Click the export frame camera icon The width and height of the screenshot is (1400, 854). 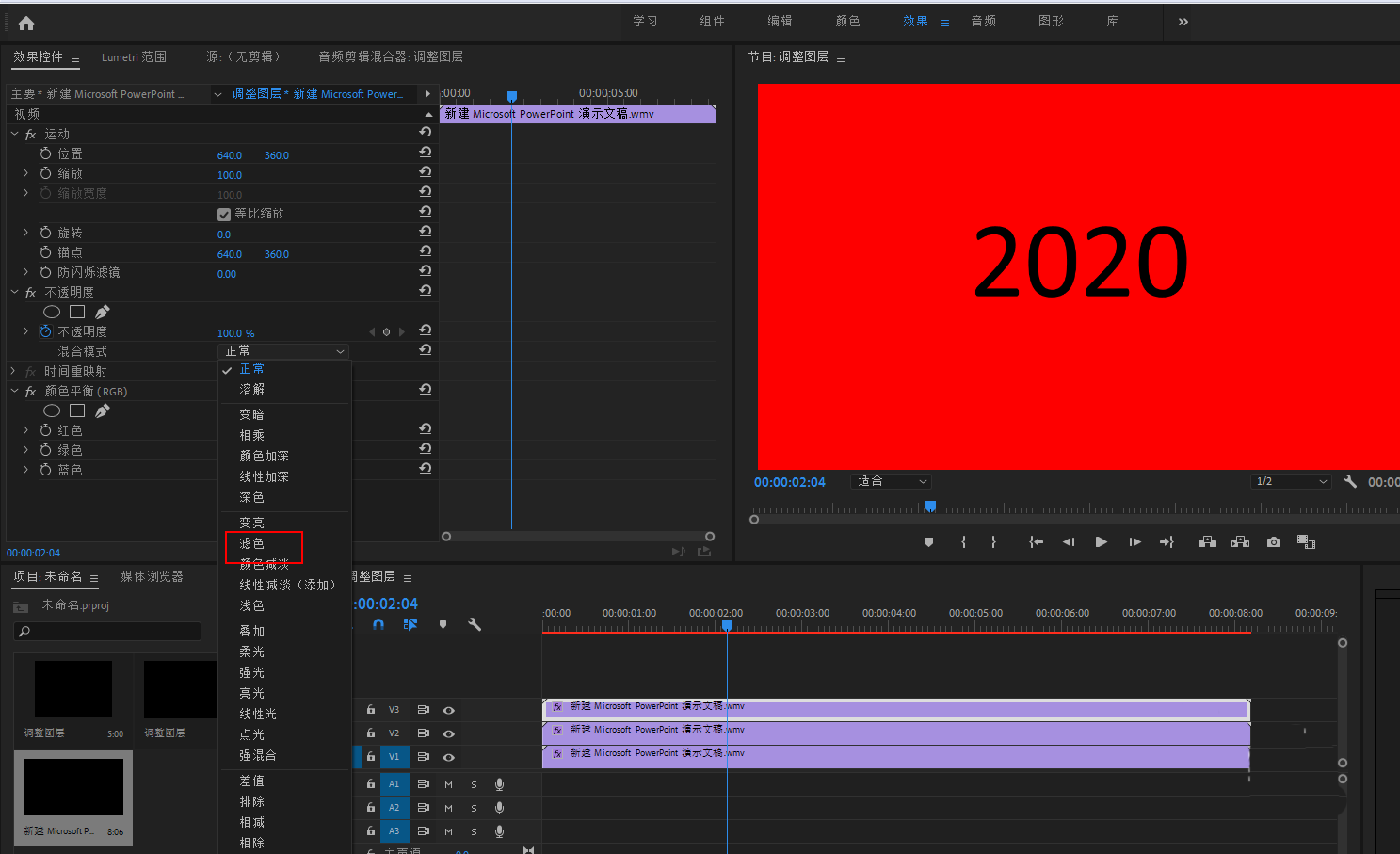click(x=1273, y=542)
